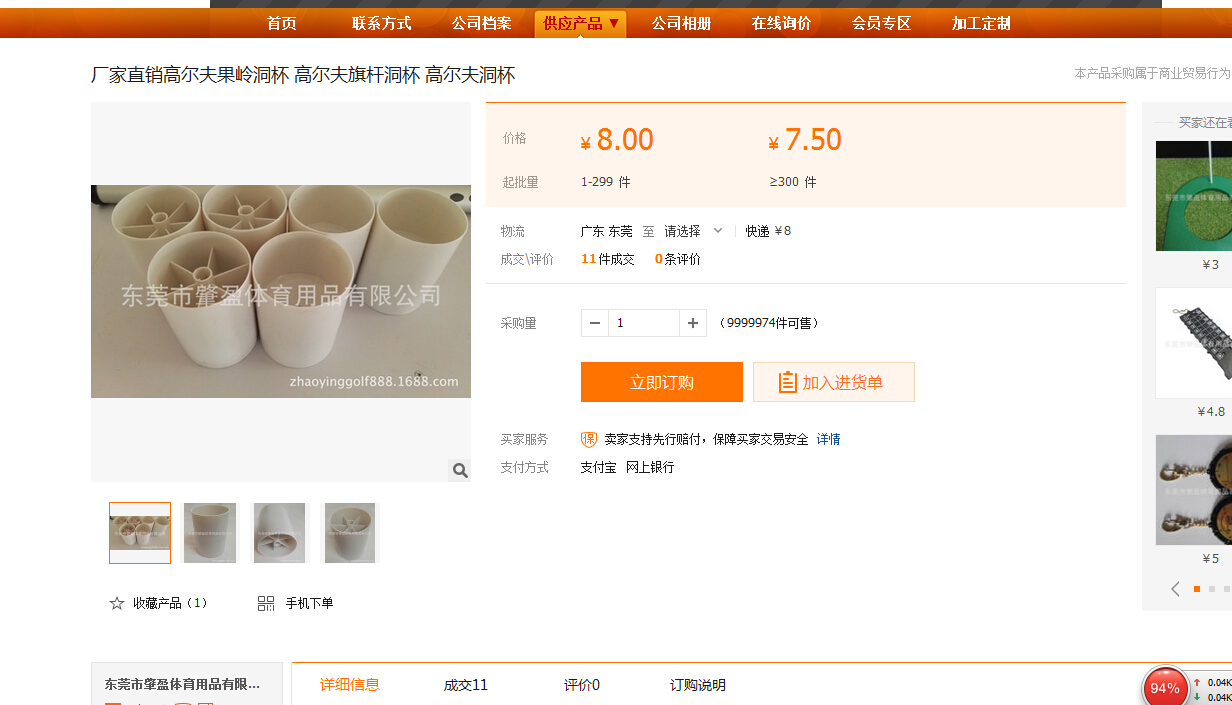Screen dimensions: 1232x705
Task: Open the 公司档案 nav item
Action: click(x=481, y=23)
